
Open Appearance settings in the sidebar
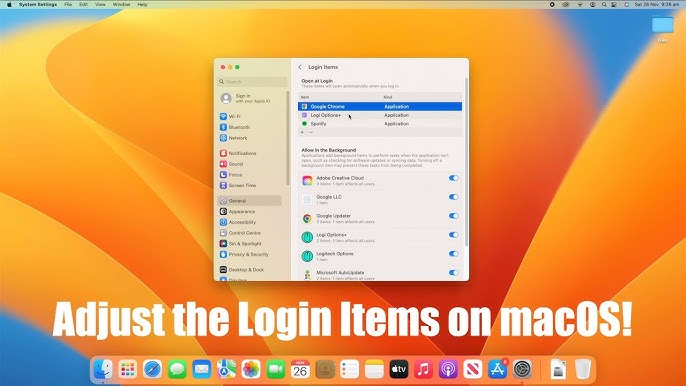pyautogui.click(x=238, y=211)
